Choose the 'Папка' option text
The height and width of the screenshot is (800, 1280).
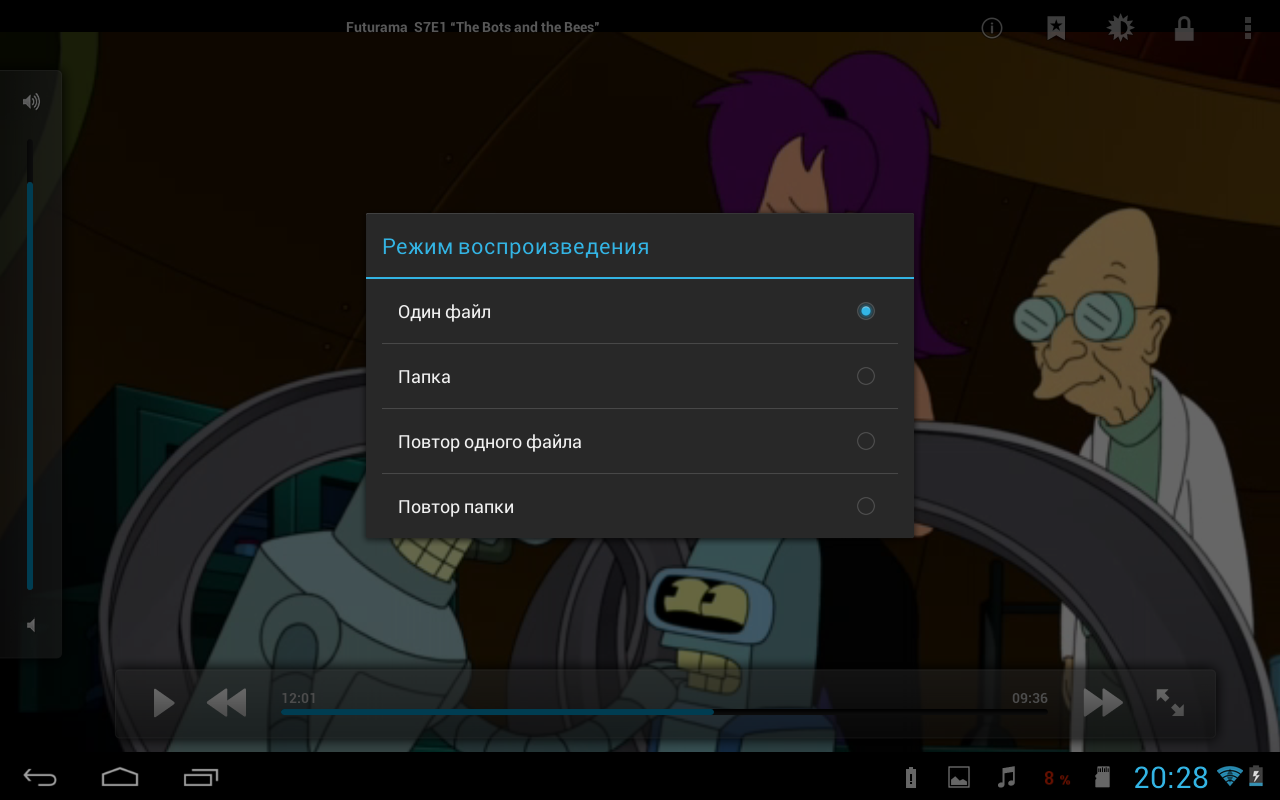(x=424, y=377)
